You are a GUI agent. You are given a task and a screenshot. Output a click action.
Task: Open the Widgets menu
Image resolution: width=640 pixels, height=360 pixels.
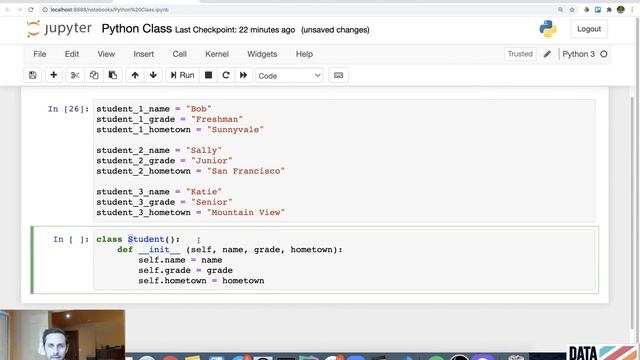click(262, 54)
